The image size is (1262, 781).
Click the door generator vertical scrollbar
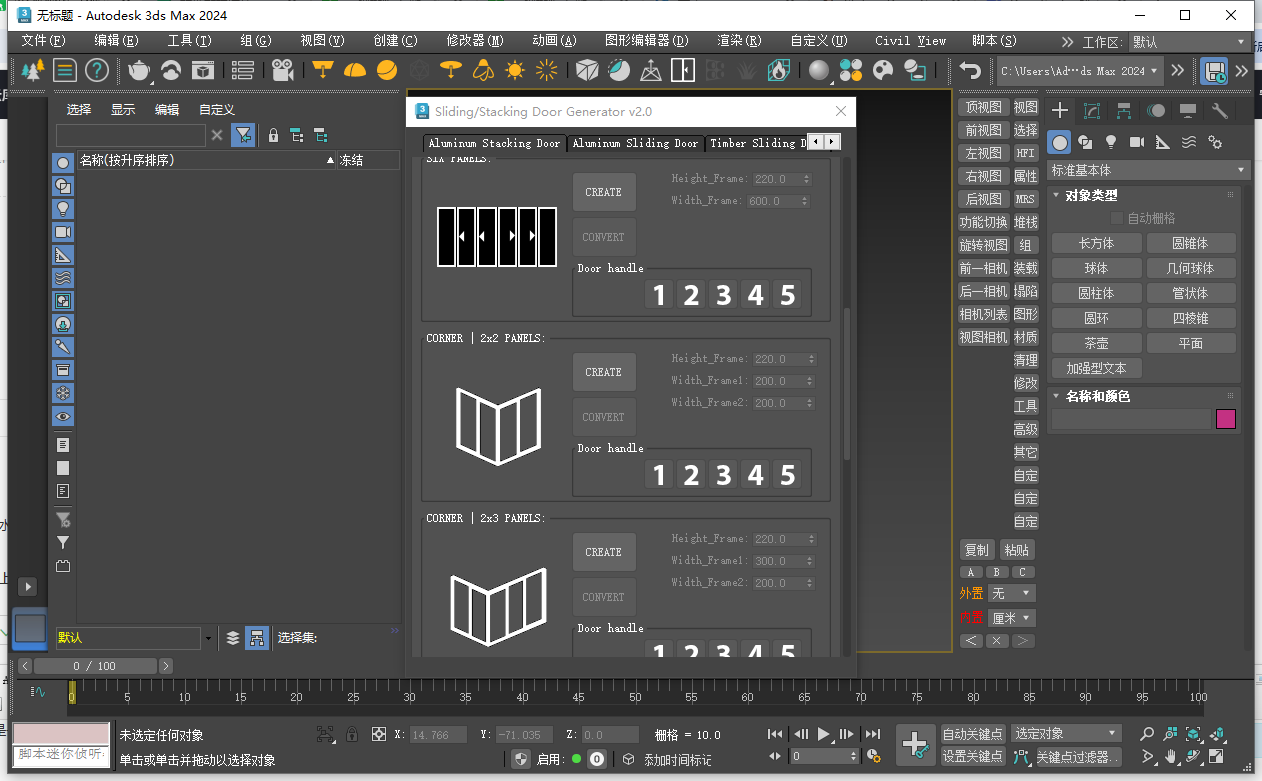(x=848, y=383)
